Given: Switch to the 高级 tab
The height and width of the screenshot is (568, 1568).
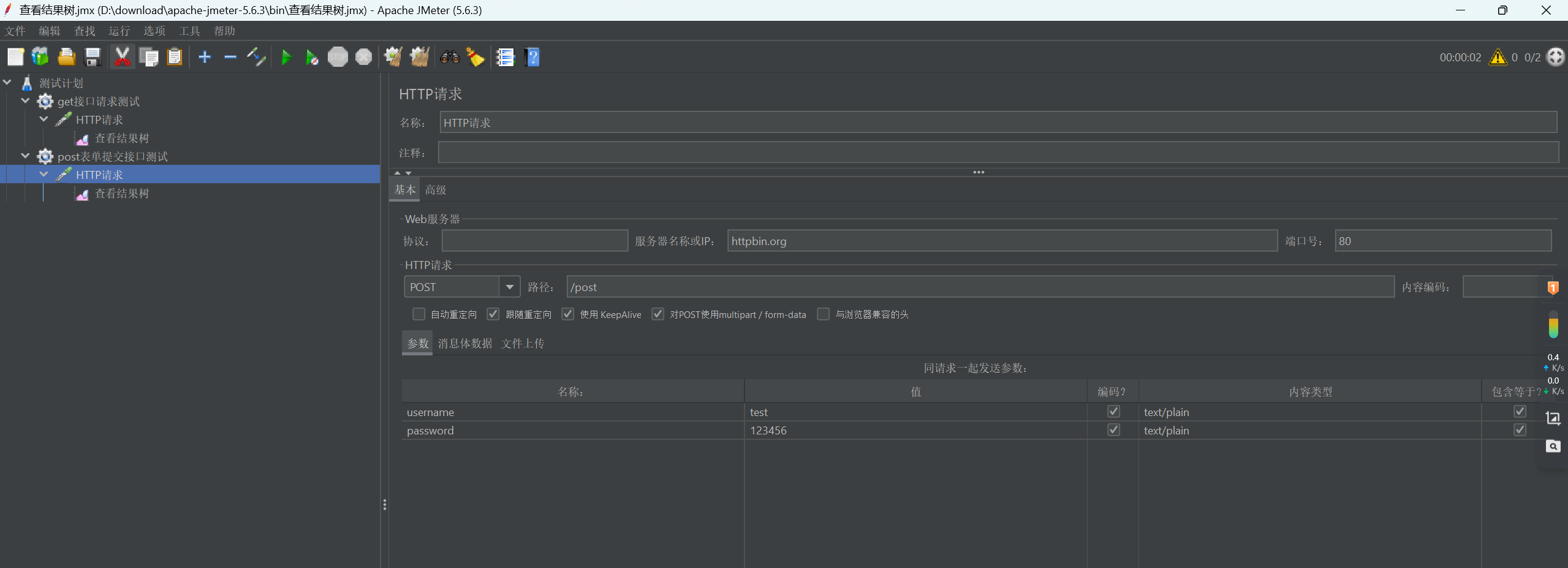Looking at the screenshot, I should tap(436, 190).
